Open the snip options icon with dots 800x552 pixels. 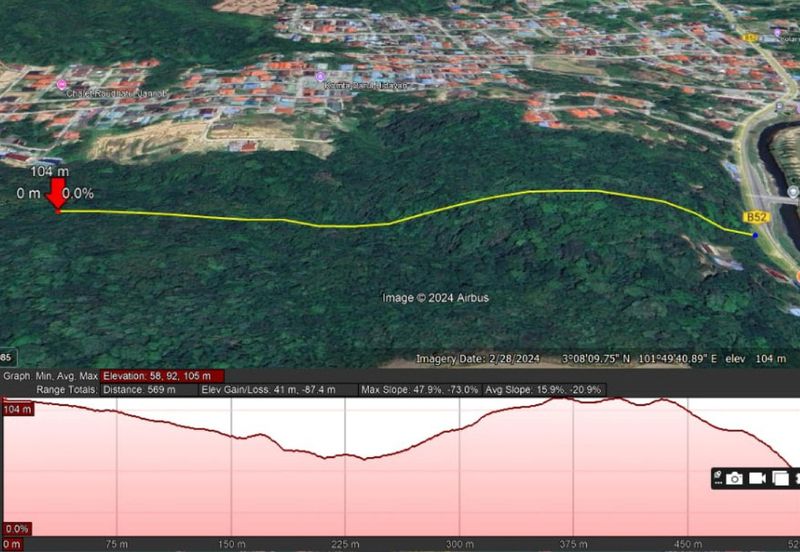tap(717, 478)
